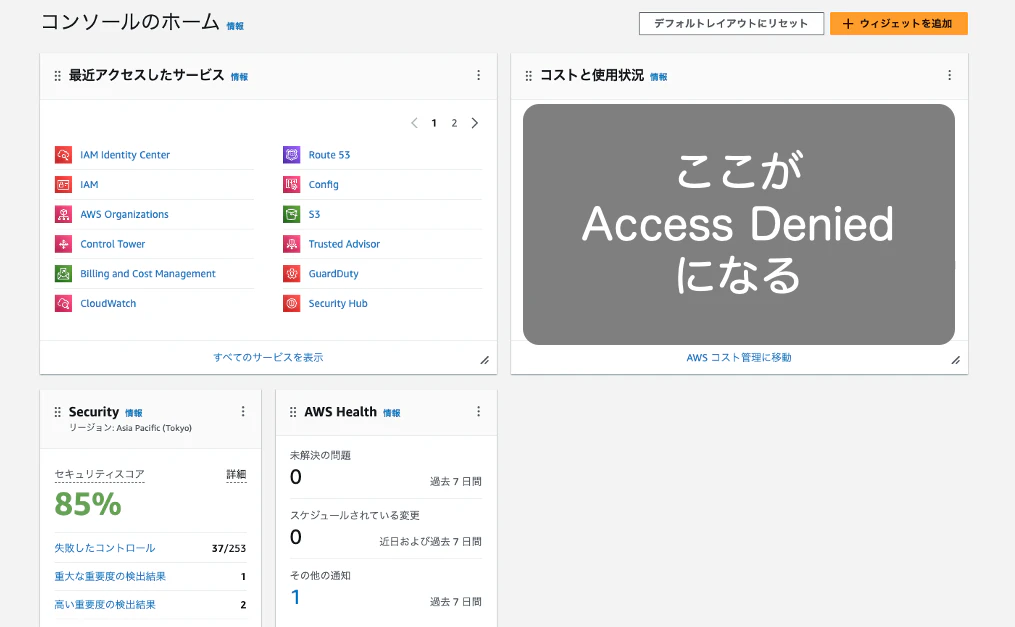Open the AWS Health widget options menu

click(x=478, y=412)
